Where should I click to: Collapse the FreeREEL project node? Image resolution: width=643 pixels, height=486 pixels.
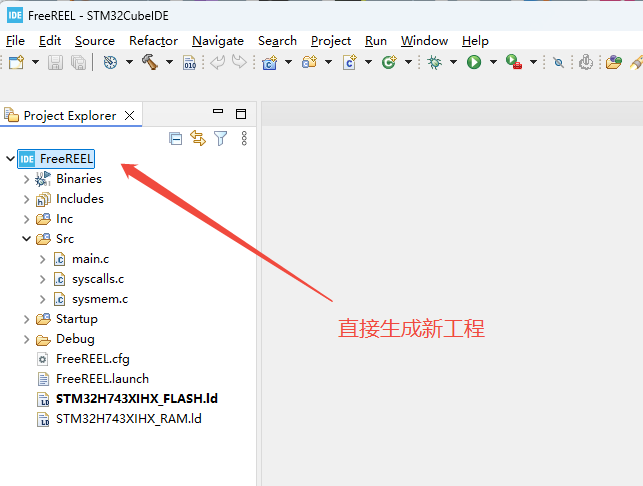point(11,159)
